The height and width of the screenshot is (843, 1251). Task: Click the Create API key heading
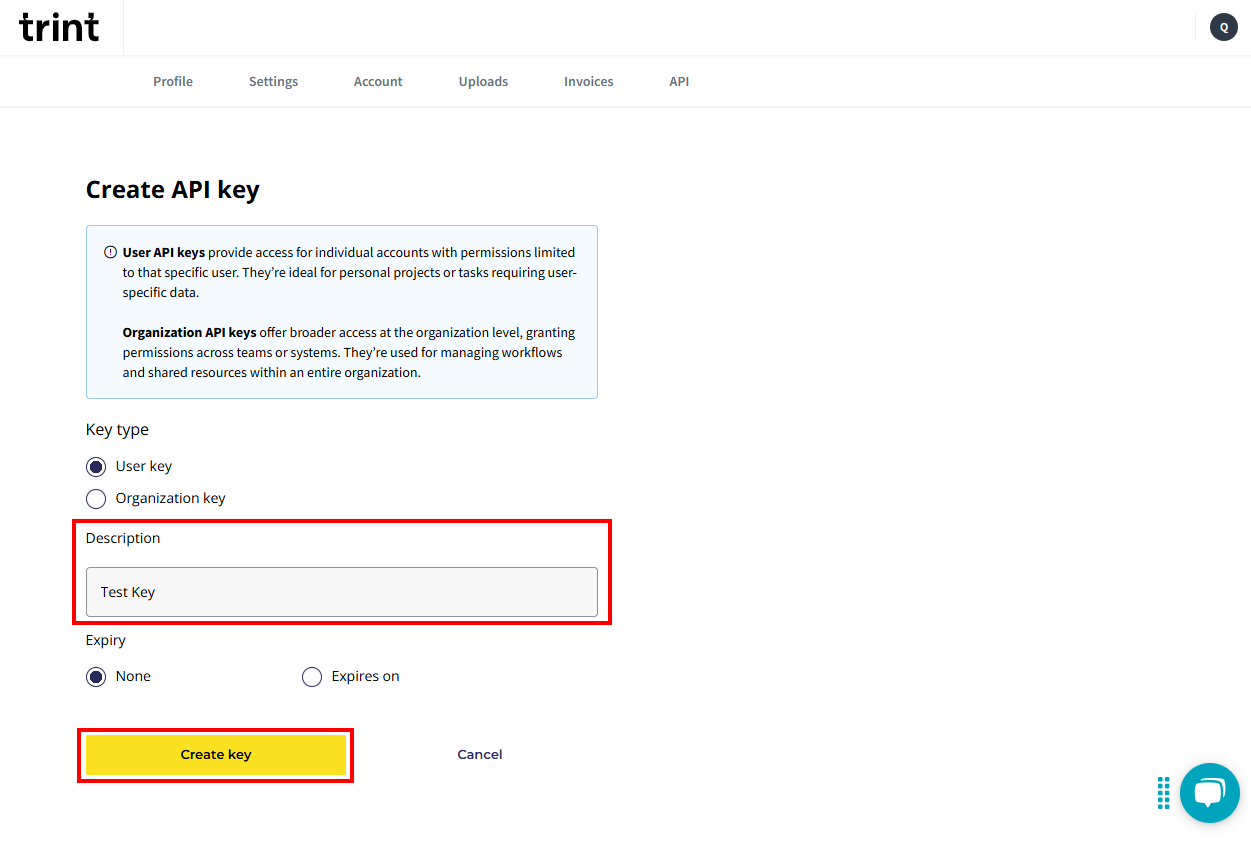[x=172, y=190]
